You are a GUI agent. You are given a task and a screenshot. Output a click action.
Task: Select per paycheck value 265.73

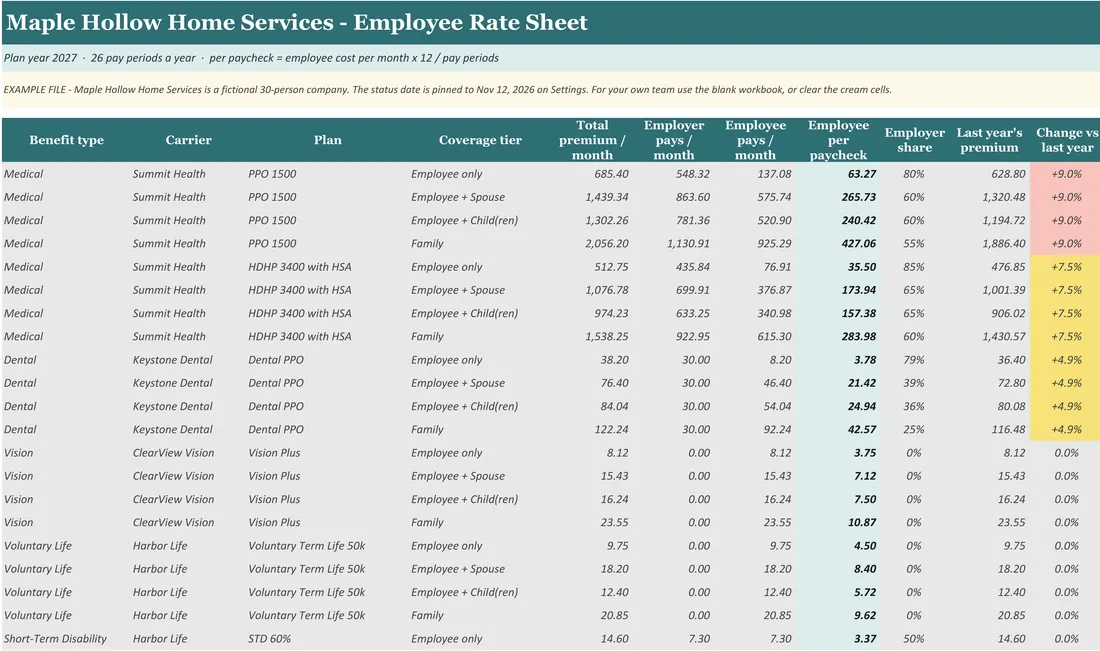[x=859, y=197]
